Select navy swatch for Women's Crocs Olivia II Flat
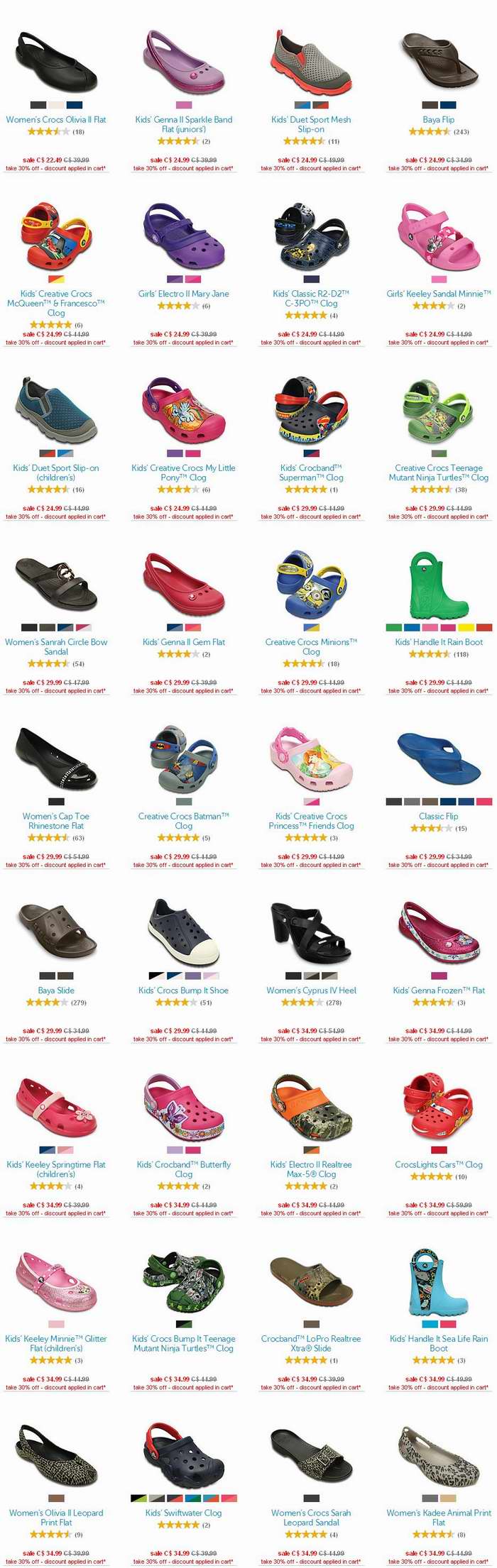 pos(75,105)
